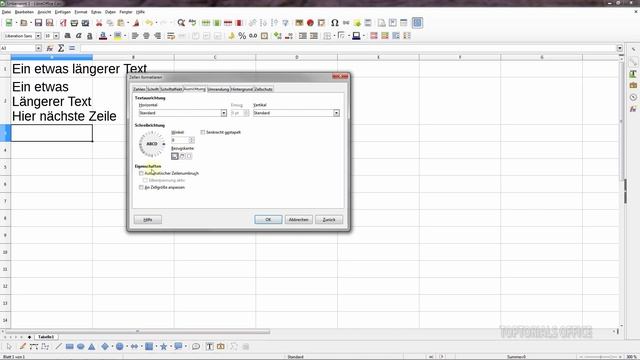The height and width of the screenshot is (360, 640).
Task: Toggle Italic formatting icon
Action: (79, 36)
